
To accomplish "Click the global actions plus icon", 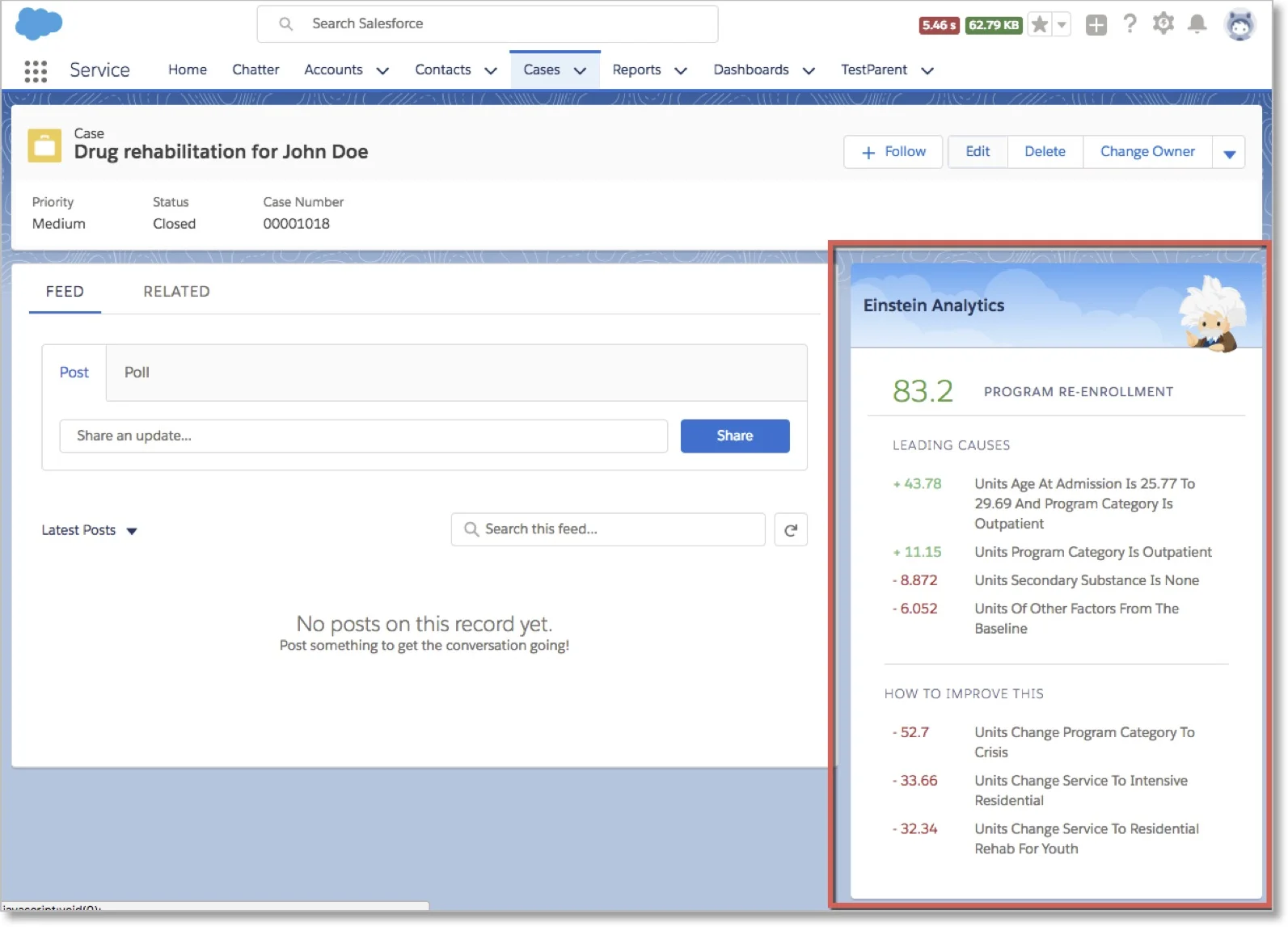I will [1096, 25].
